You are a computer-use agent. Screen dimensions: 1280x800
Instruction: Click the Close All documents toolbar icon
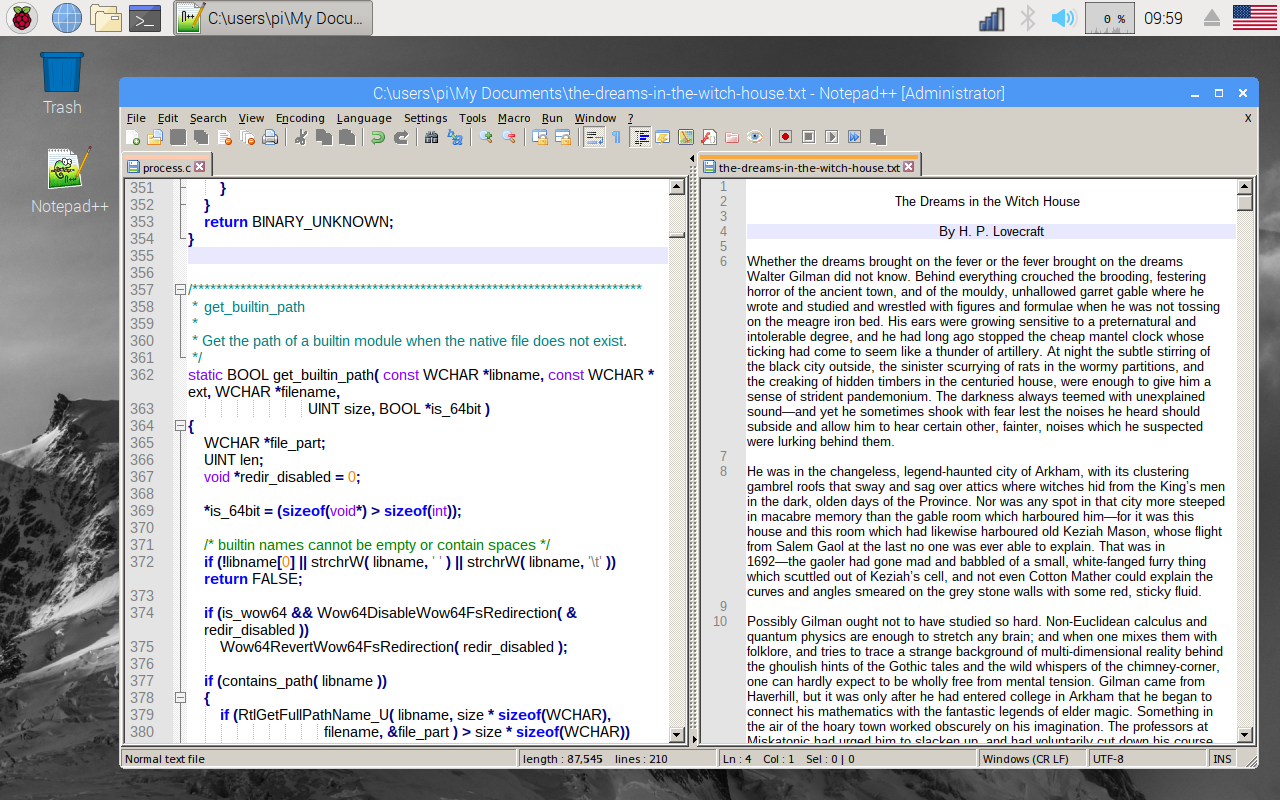coord(247,137)
